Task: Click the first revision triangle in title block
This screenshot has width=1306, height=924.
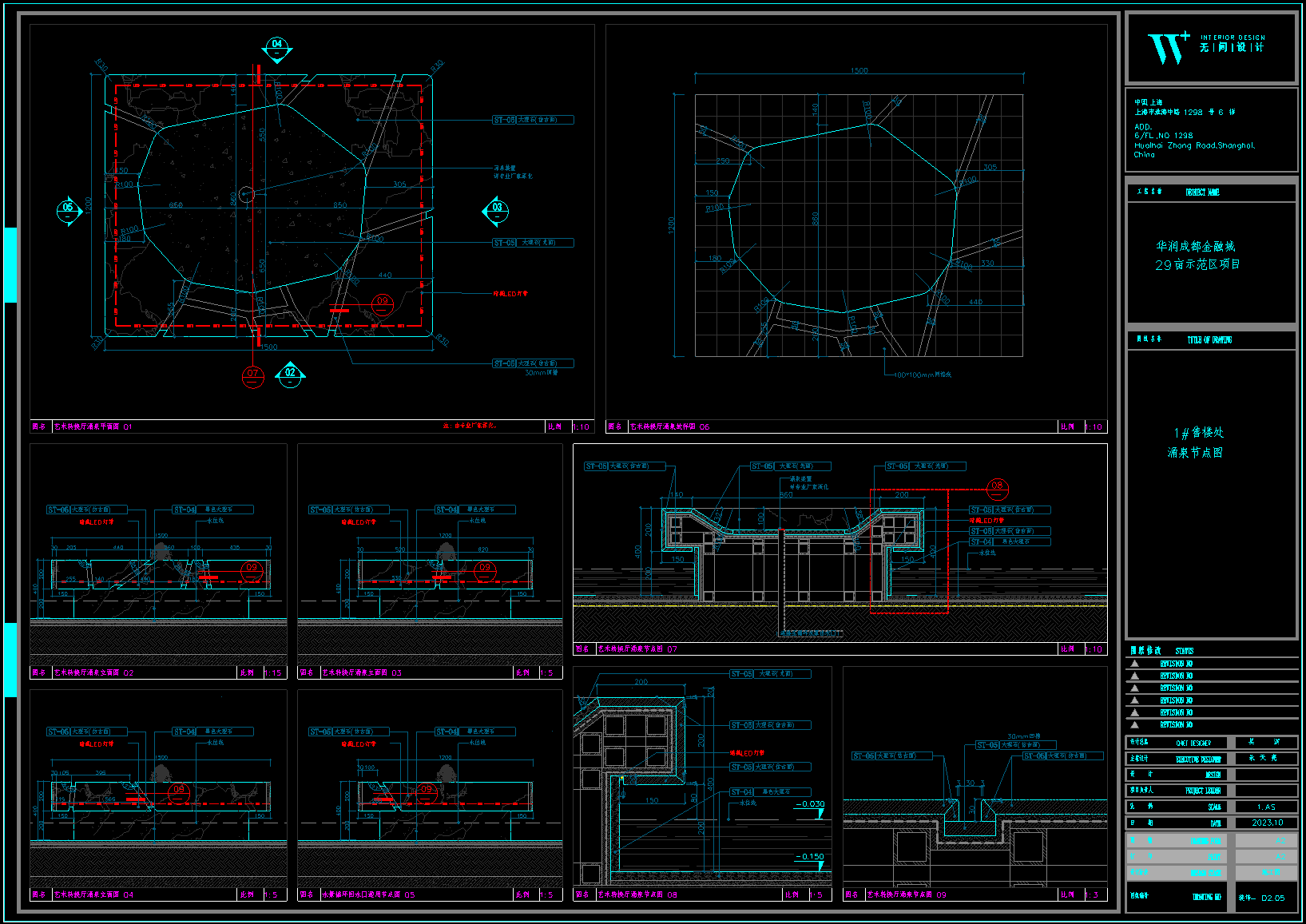Action: pos(1134,664)
